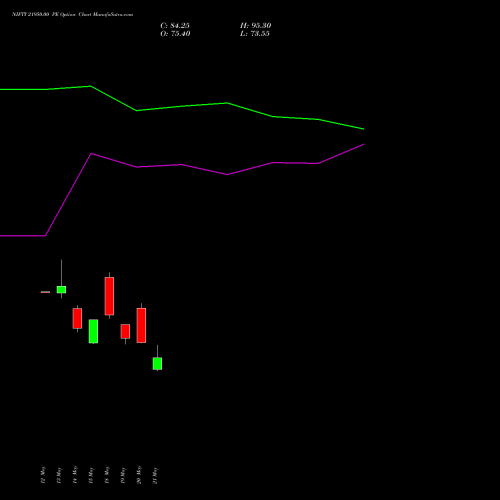Click the 20 May date axis label
Image resolution: width=500 pixels, height=500 pixels.
(x=139, y=475)
